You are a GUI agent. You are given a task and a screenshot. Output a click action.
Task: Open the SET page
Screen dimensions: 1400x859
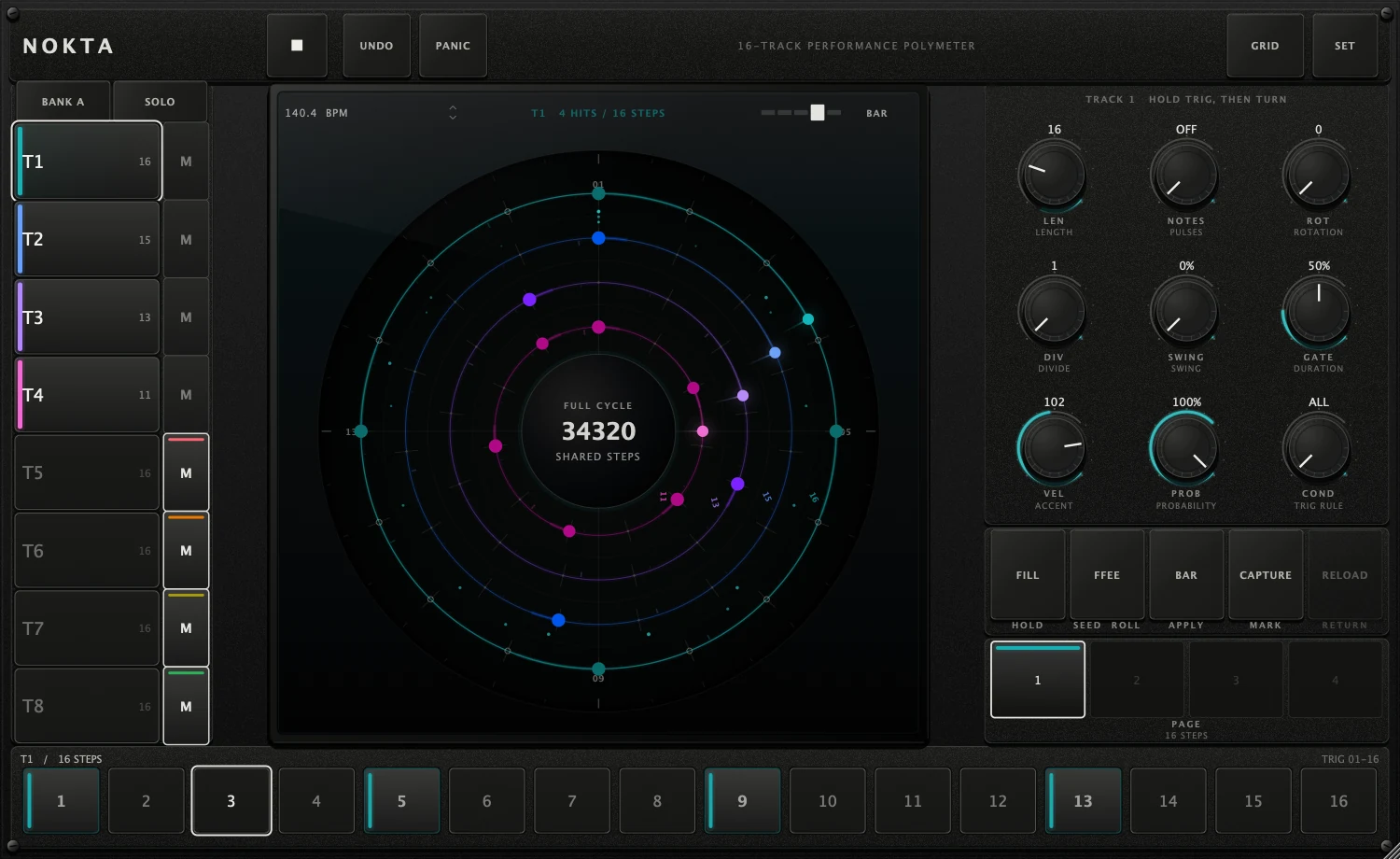click(1344, 46)
